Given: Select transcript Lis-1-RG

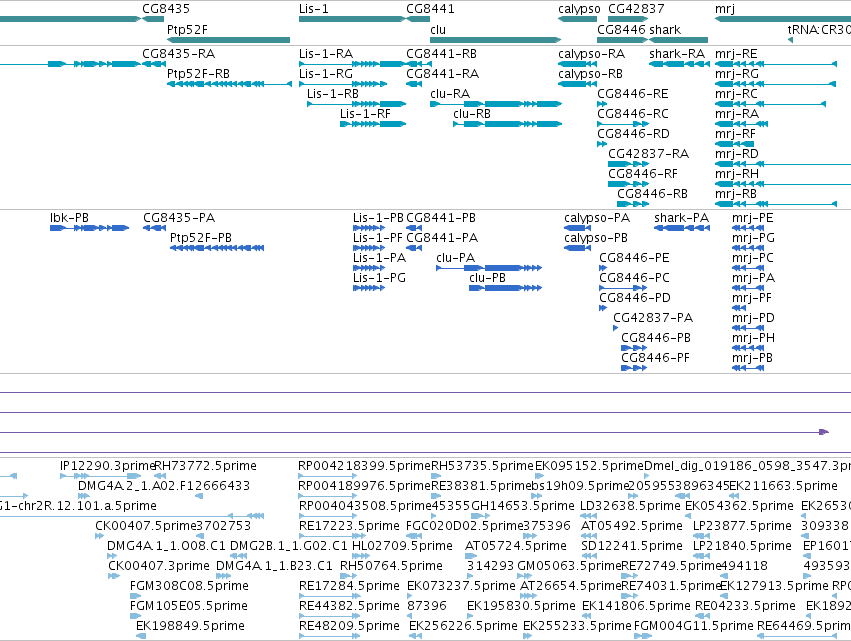Looking at the screenshot, I should point(343,84).
